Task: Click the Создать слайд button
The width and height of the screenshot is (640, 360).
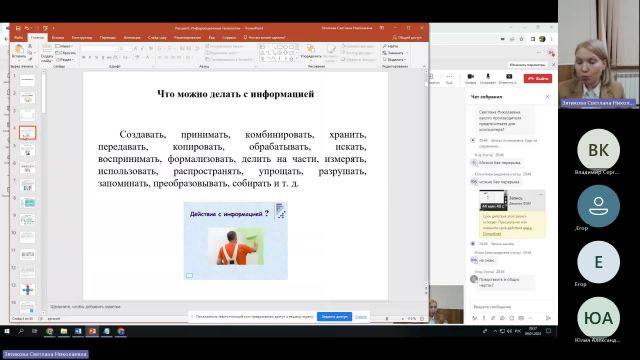Action: (x=47, y=53)
